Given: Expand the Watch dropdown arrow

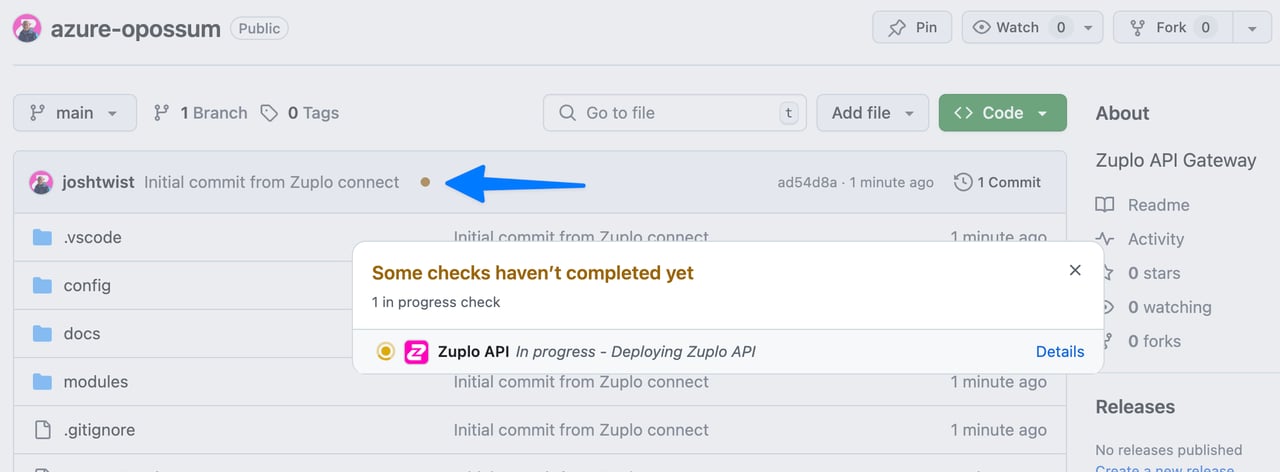Looking at the screenshot, I should point(1088,27).
